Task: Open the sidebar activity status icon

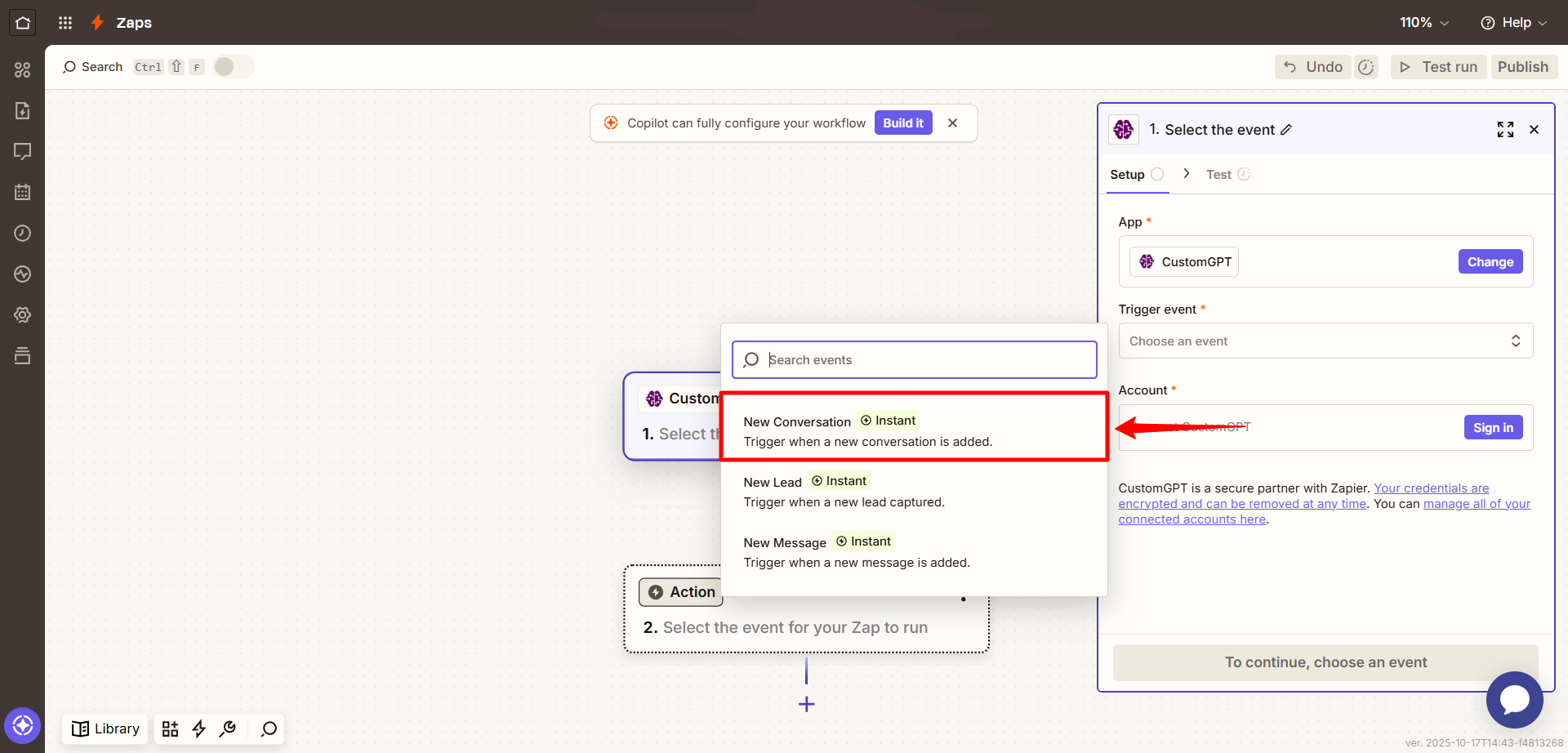Action: (x=22, y=274)
